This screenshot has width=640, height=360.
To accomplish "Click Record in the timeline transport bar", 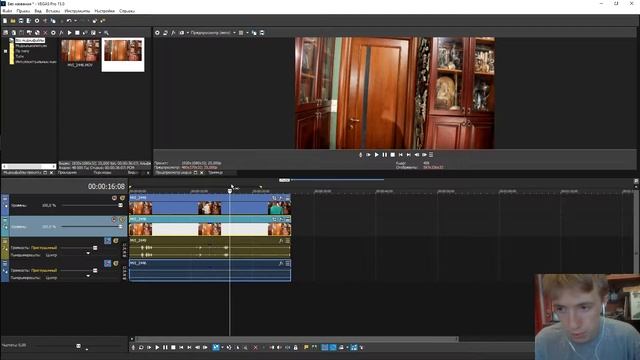I will (133, 347).
